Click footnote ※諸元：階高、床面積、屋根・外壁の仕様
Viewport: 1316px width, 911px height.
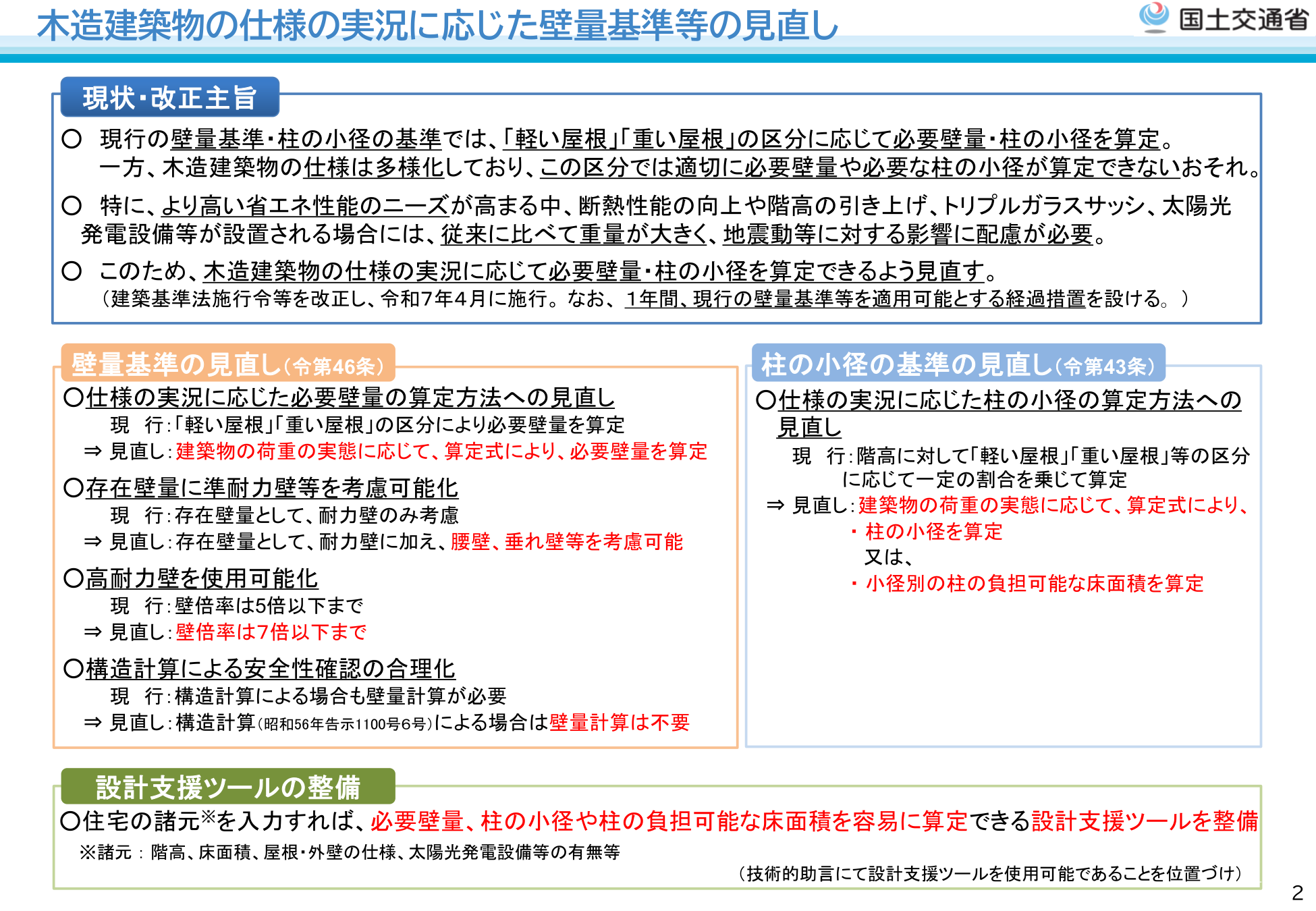click(350, 852)
